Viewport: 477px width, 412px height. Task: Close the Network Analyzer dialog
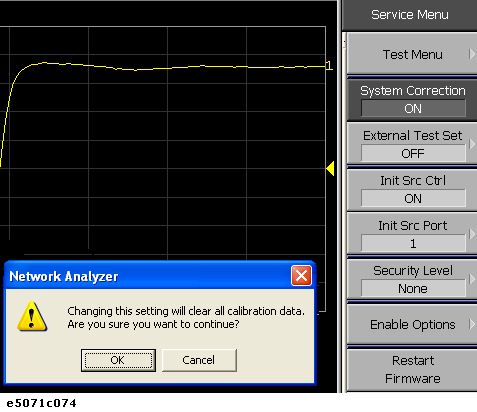pos(301,276)
